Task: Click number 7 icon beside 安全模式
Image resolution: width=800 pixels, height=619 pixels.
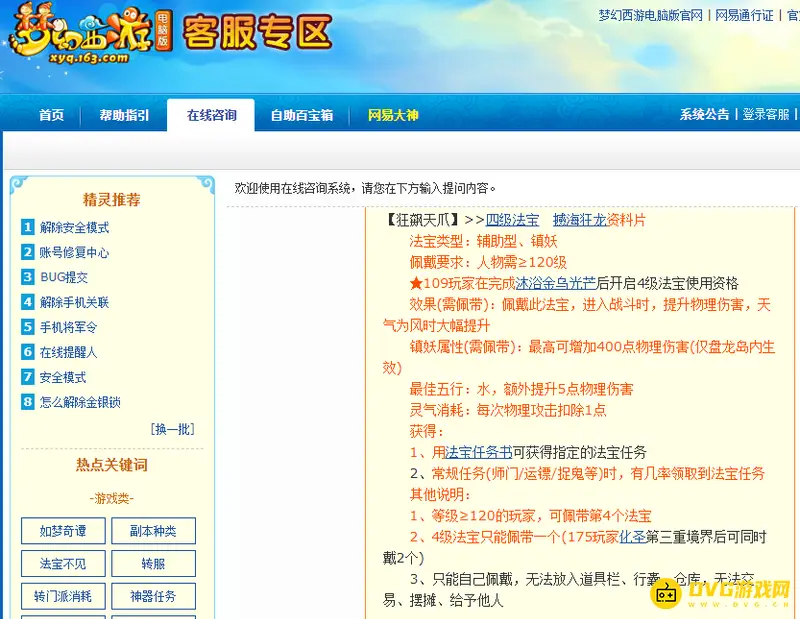Action: click(x=28, y=377)
